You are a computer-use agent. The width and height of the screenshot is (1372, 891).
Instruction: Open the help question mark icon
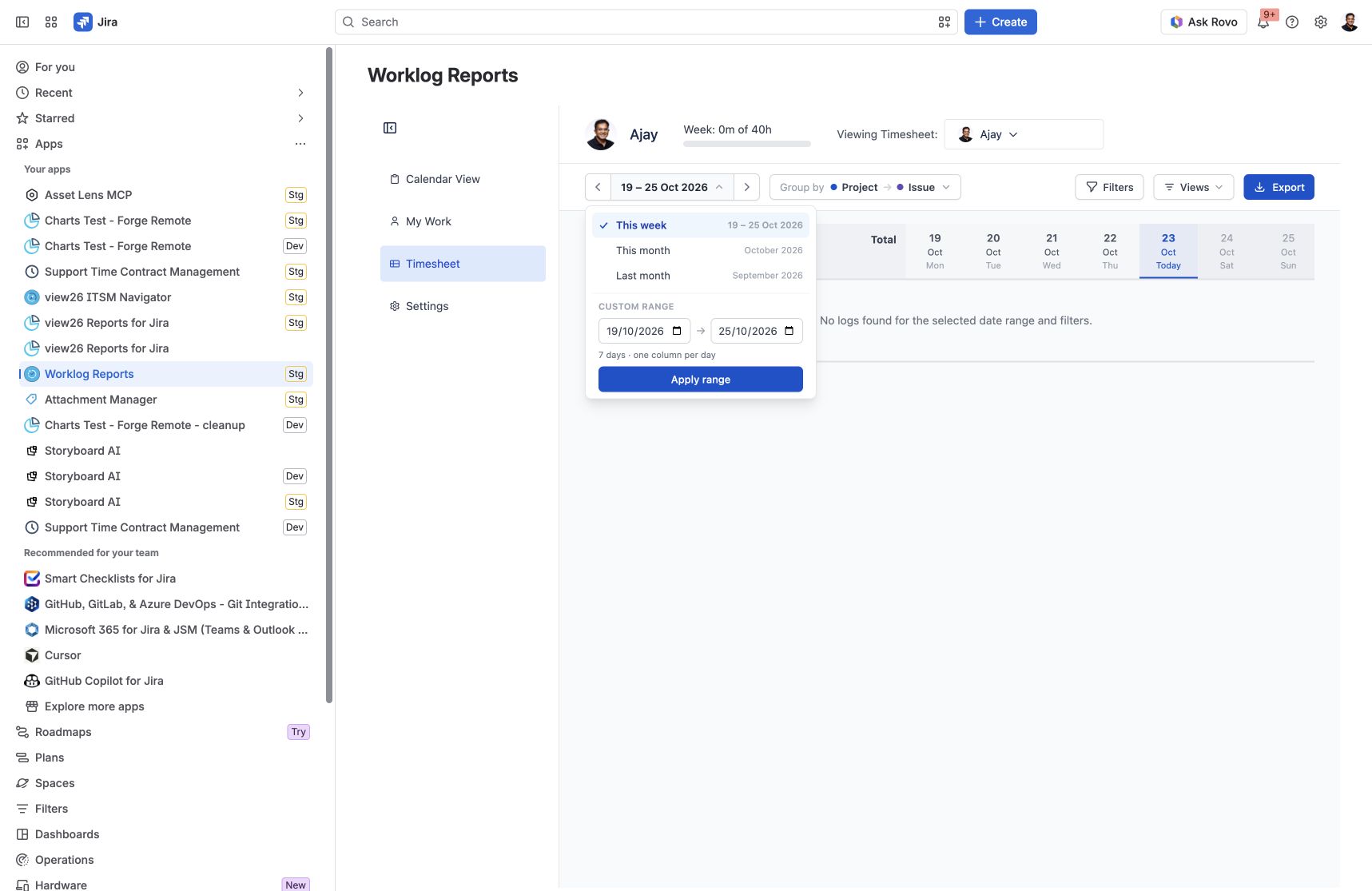pyautogui.click(x=1292, y=22)
